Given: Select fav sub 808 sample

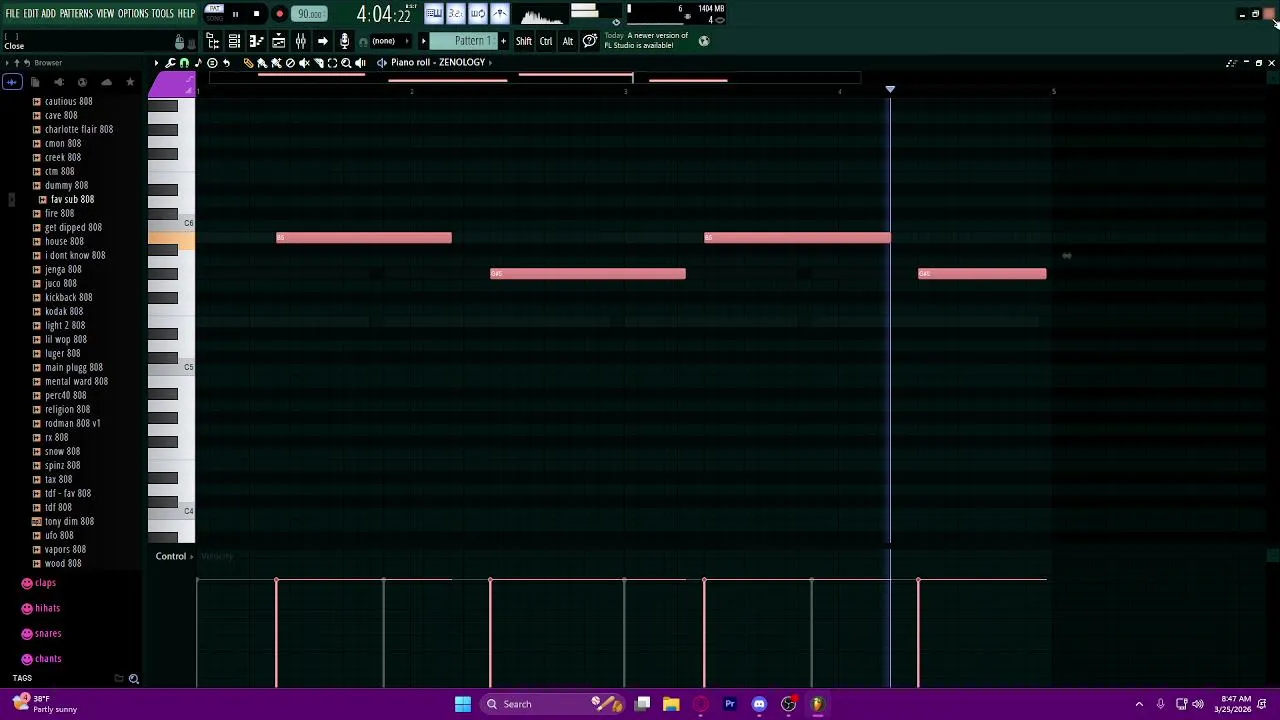Looking at the screenshot, I should [72, 199].
